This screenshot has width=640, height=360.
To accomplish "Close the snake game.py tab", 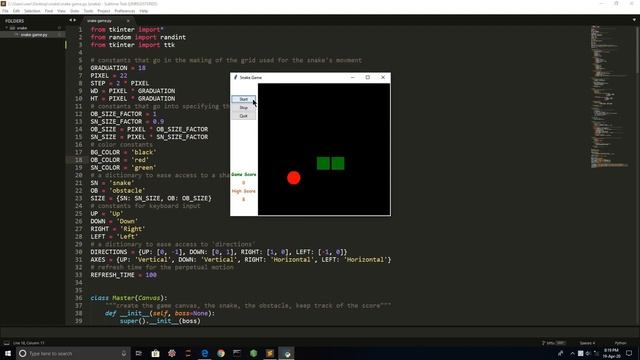I will coord(128,20).
